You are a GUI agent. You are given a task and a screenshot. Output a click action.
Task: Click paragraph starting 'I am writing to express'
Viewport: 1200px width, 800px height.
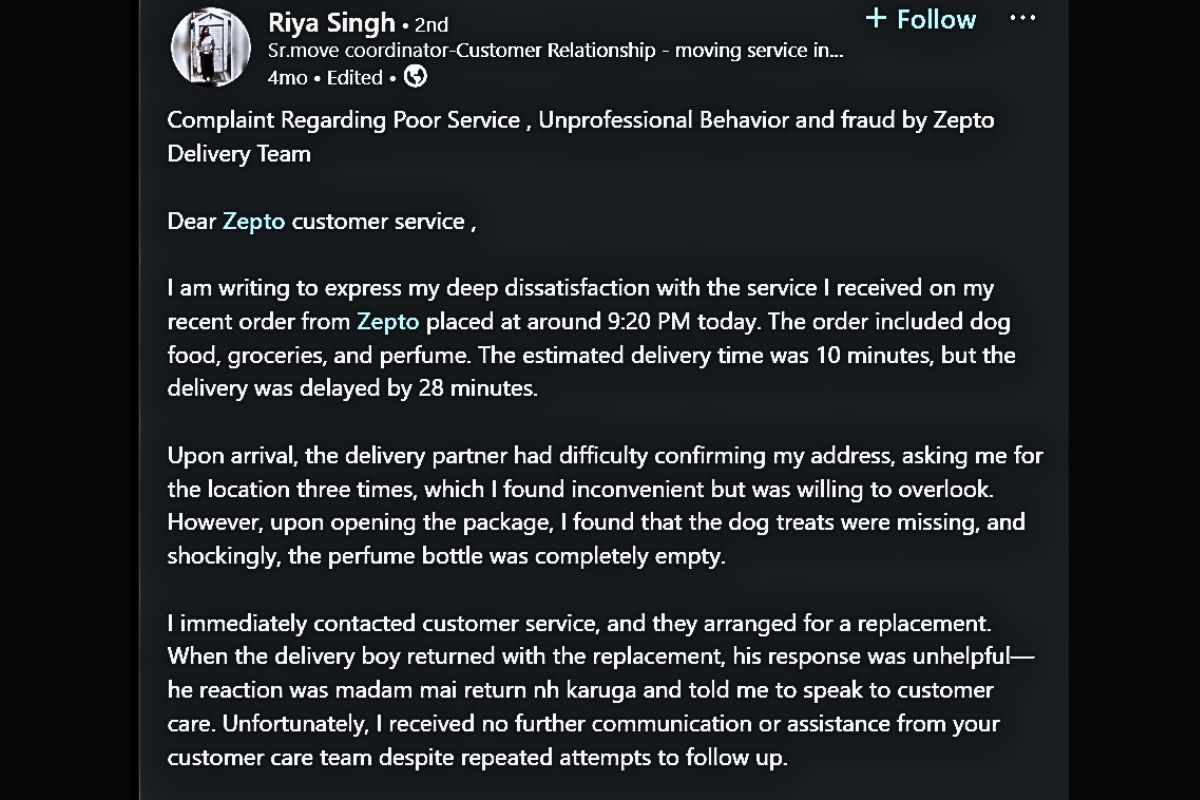[x=580, y=289]
